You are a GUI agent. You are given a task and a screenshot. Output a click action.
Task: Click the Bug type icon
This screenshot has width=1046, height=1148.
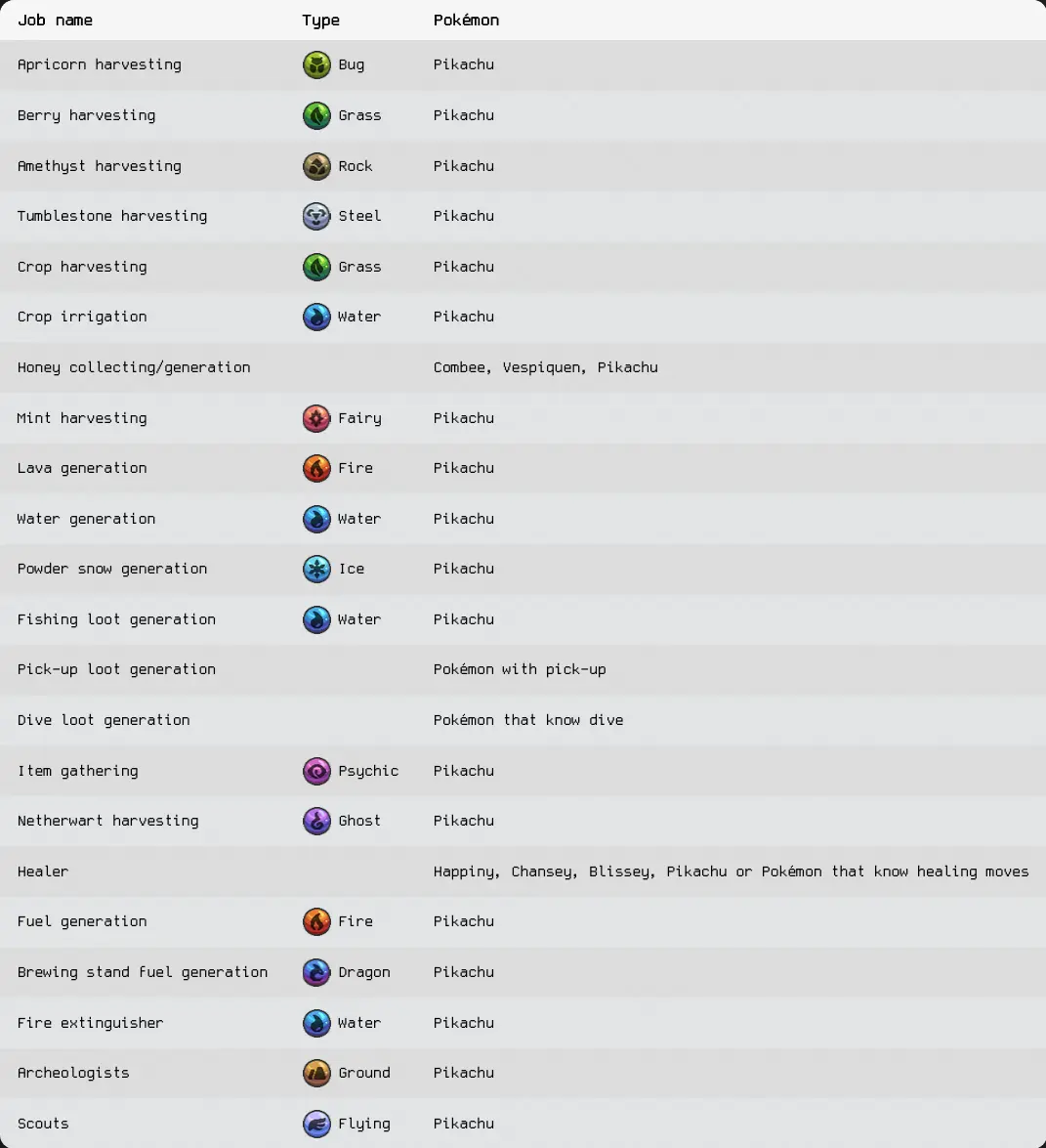316,65
